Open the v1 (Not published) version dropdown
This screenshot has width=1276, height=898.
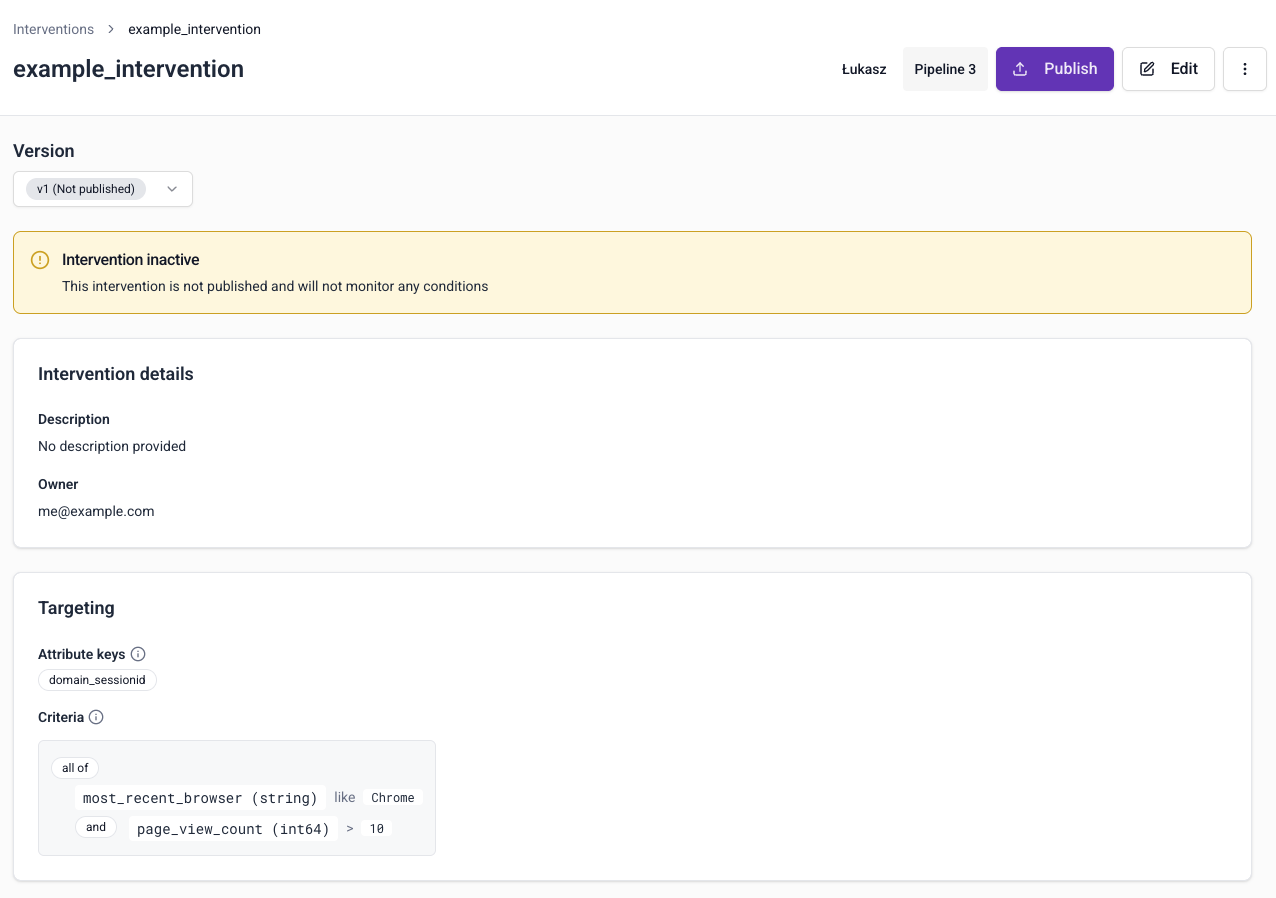[103, 189]
